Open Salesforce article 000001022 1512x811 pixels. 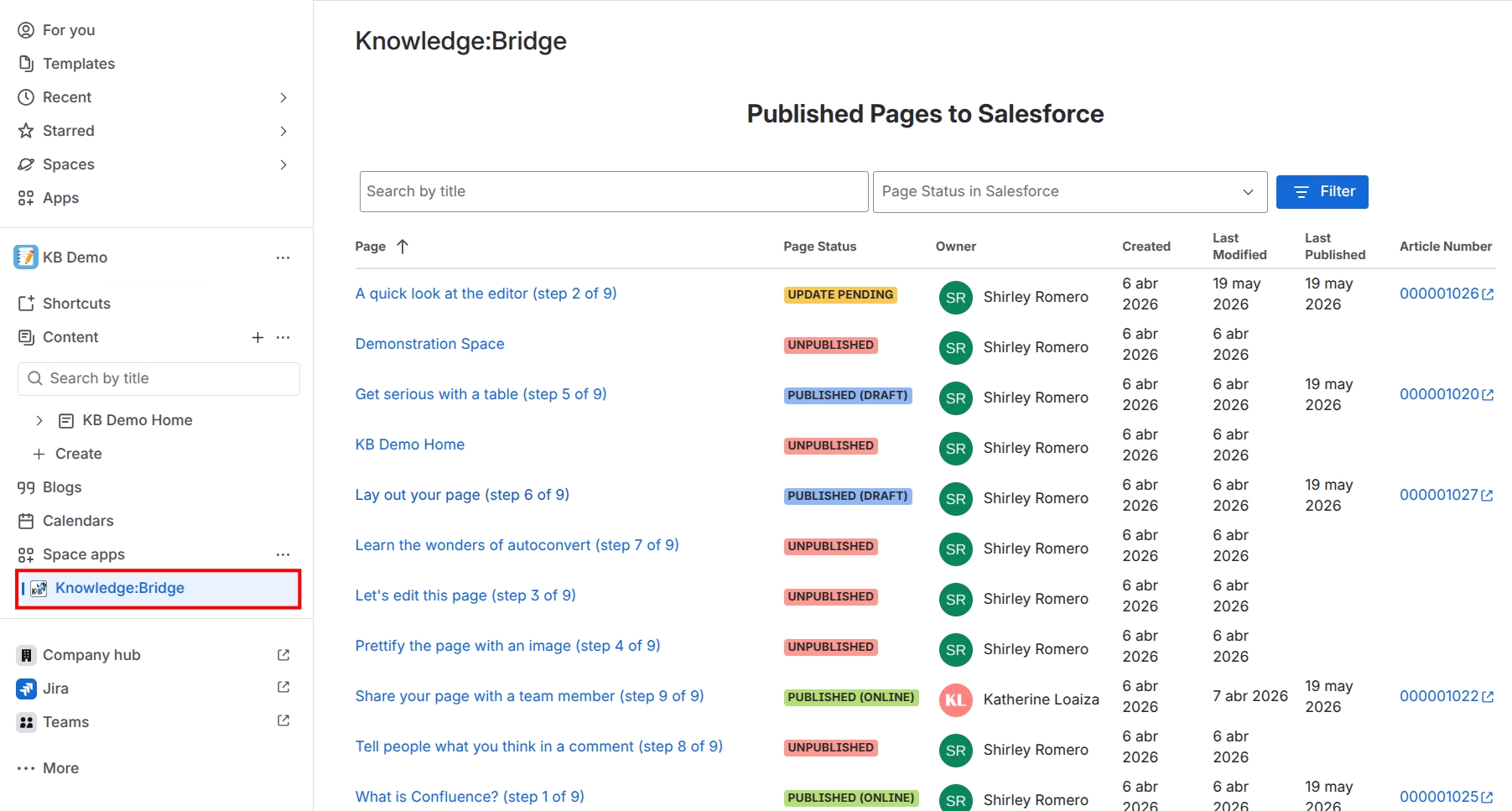(1447, 696)
